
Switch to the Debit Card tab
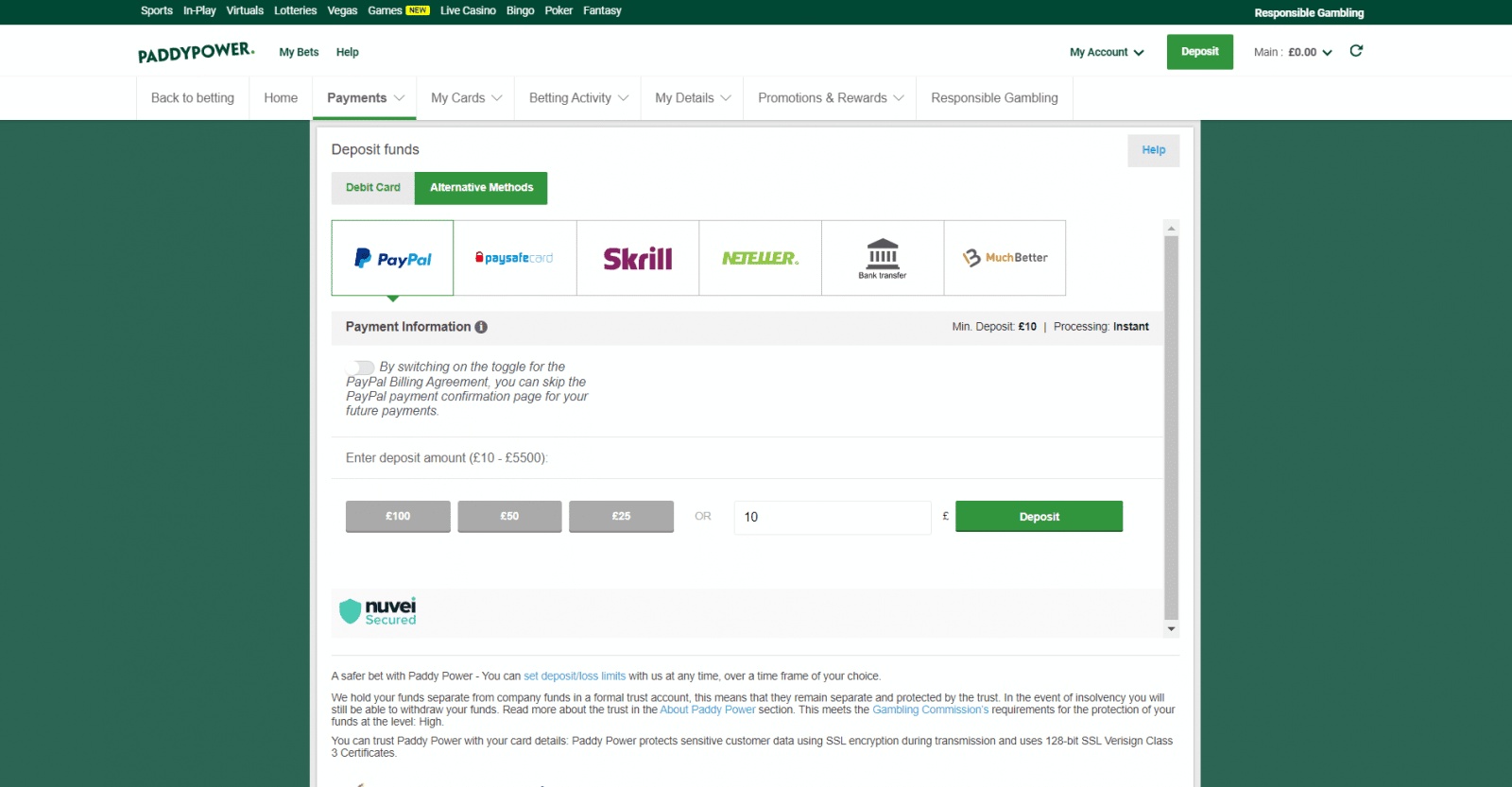point(372,188)
